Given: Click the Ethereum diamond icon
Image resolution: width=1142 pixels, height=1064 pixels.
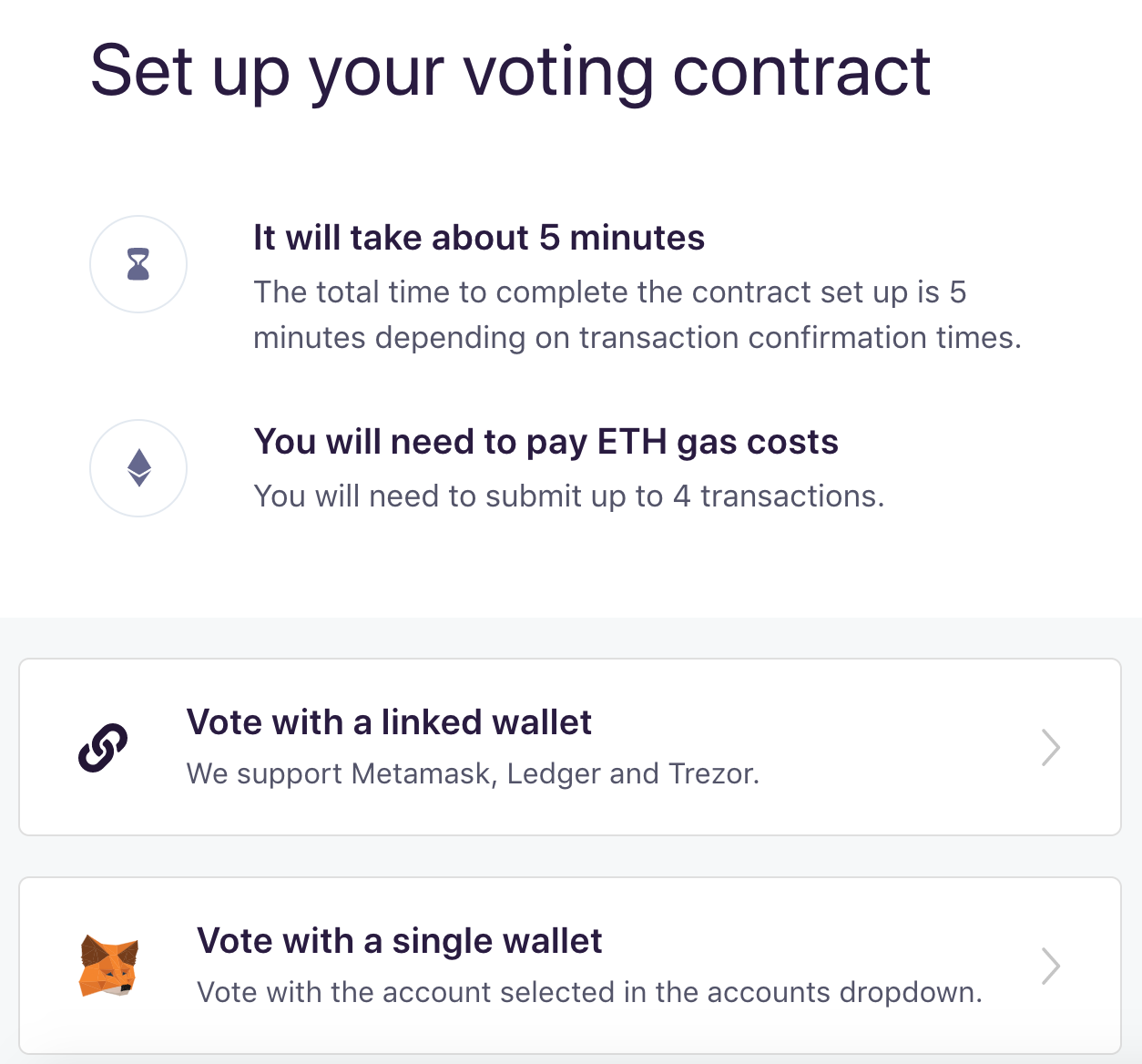Looking at the screenshot, I should [138, 467].
